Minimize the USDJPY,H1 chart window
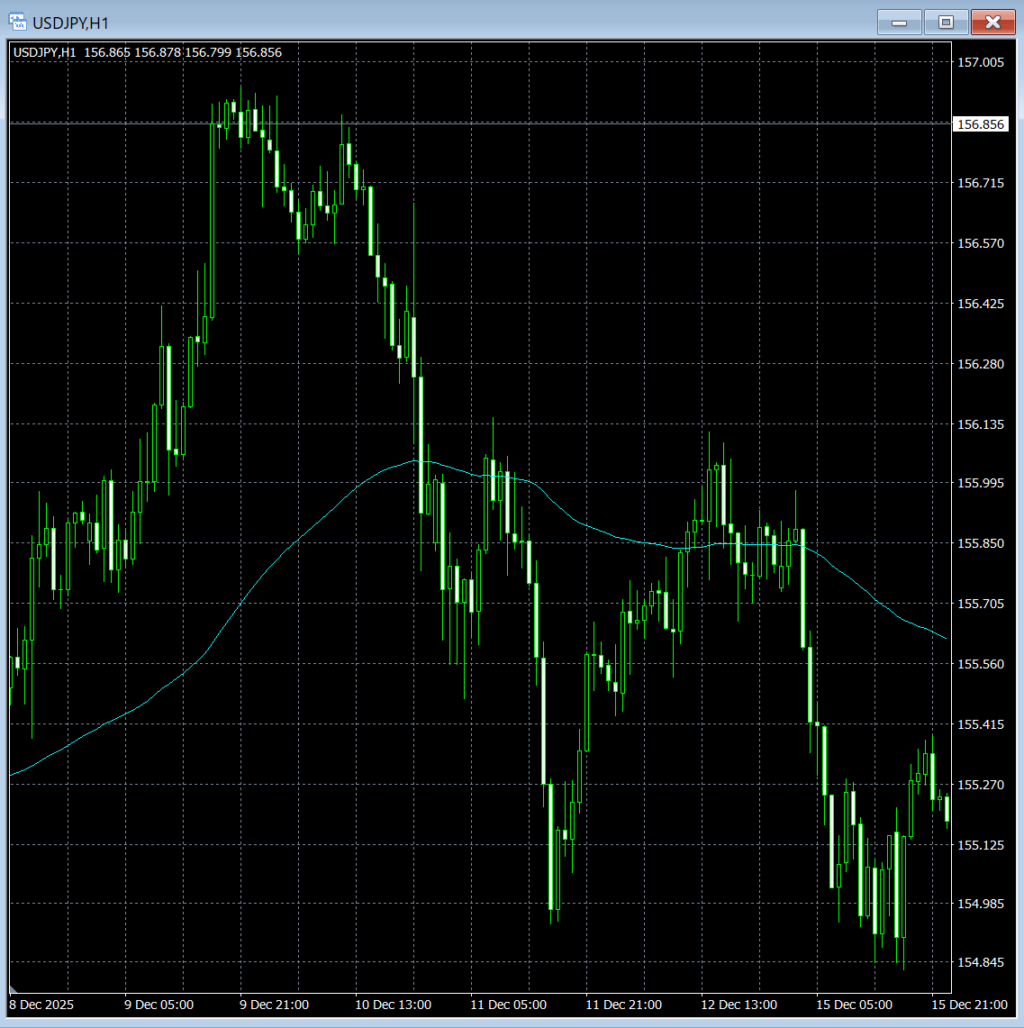This screenshot has width=1024, height=1028. click(x=900, y=22)
